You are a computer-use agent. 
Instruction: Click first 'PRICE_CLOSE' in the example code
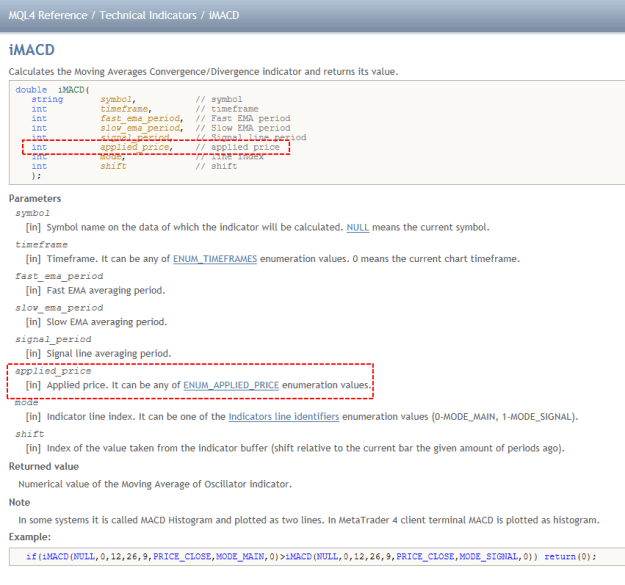182,557
